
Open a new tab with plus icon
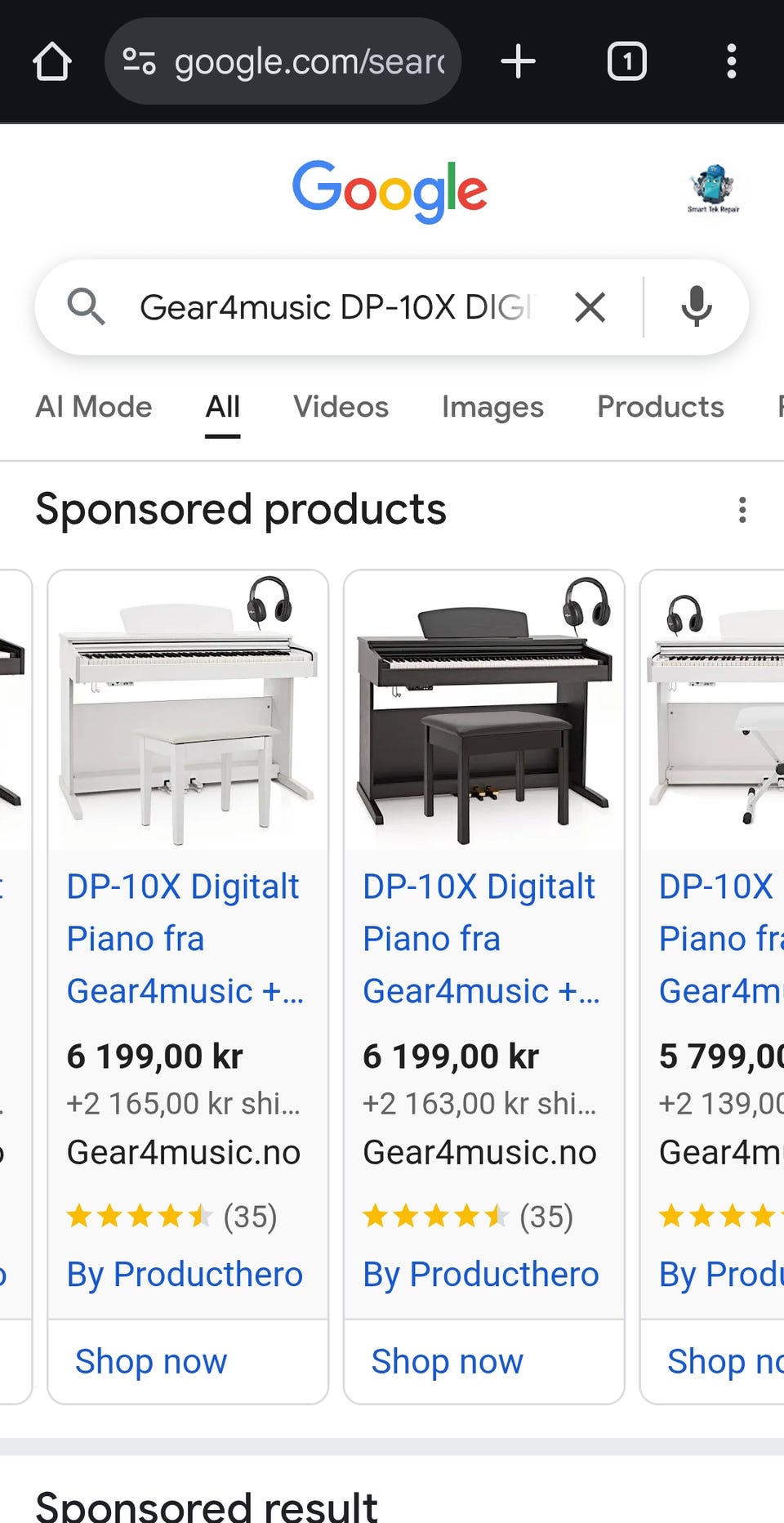click(518, 61)
